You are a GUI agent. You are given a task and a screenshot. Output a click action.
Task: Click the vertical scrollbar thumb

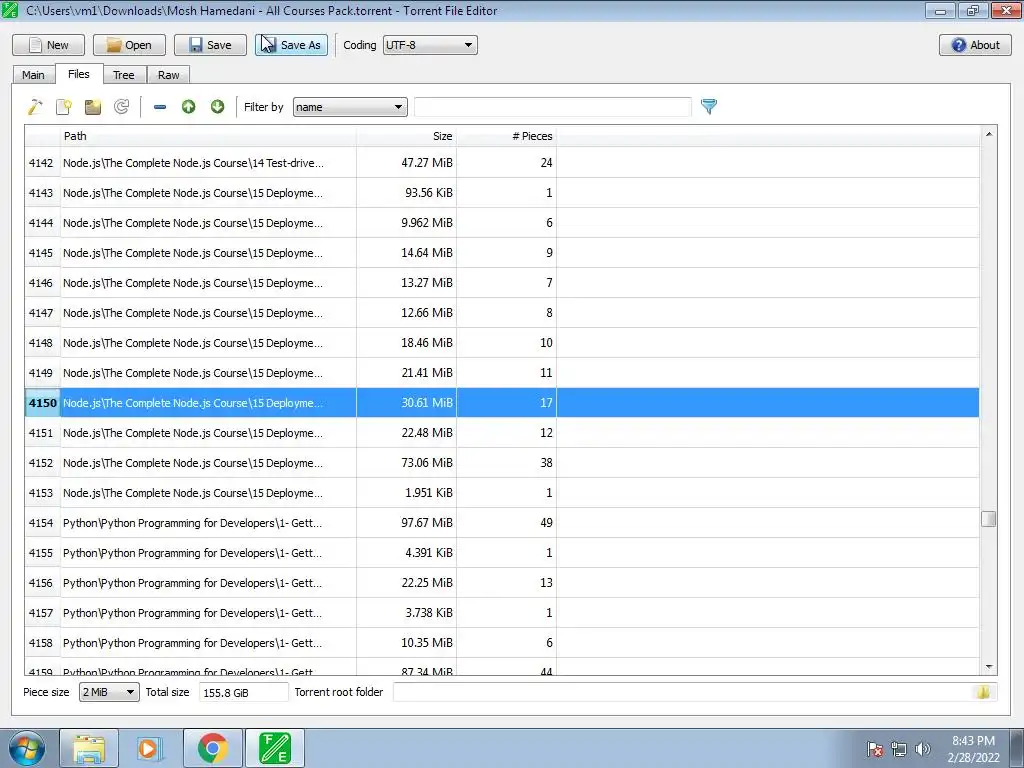[989, 519]
